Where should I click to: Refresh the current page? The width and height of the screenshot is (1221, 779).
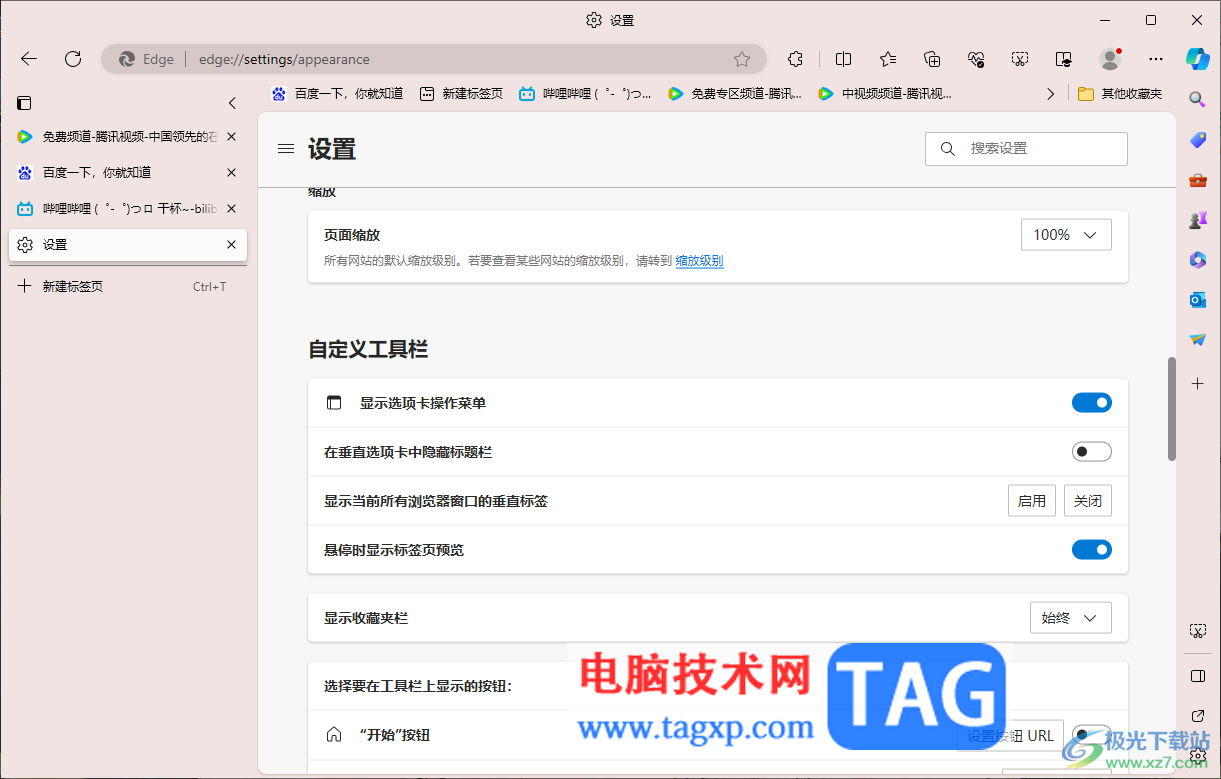coord(73,59)
